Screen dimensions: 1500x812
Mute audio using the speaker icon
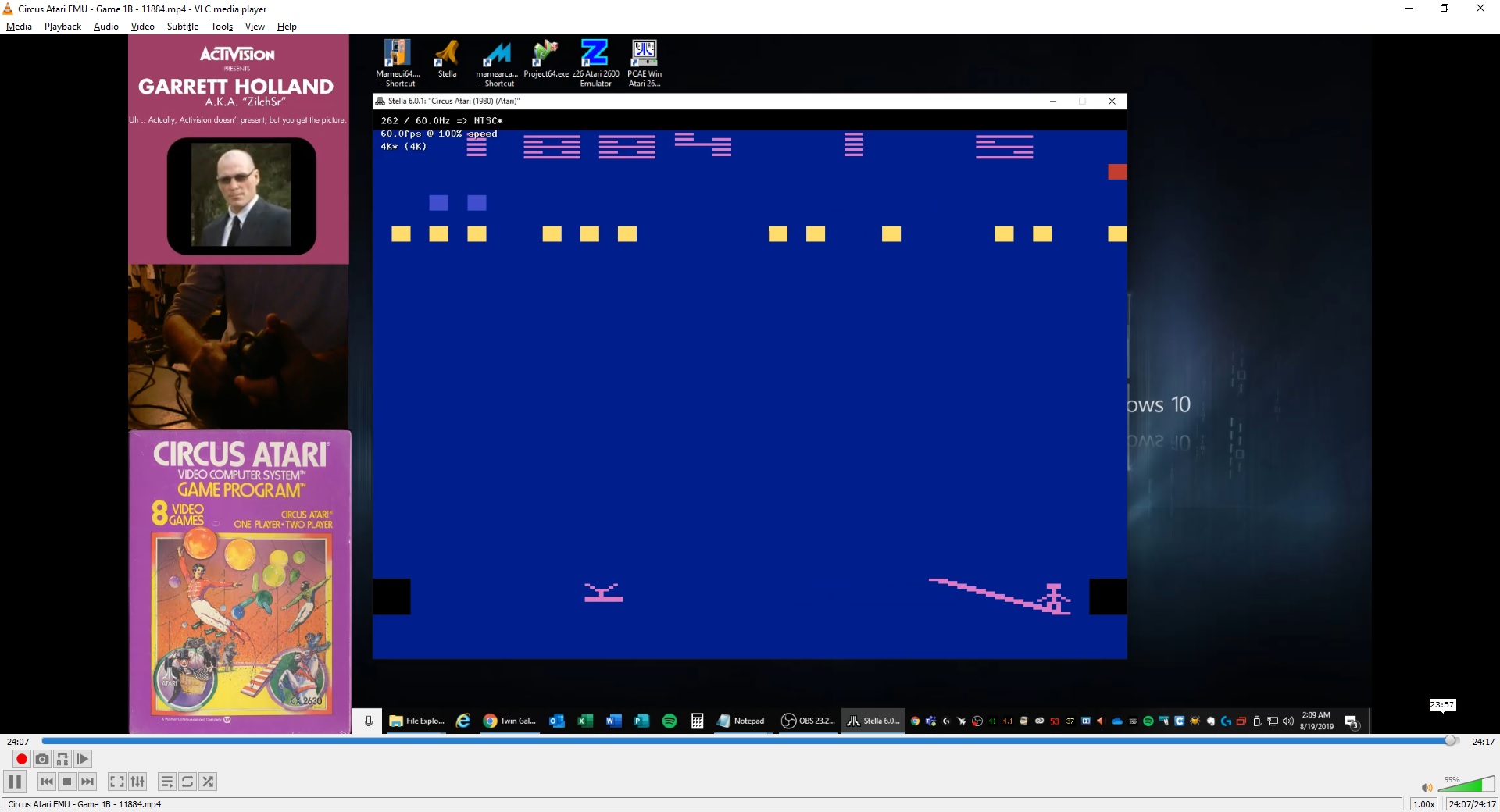[1427, 788]
